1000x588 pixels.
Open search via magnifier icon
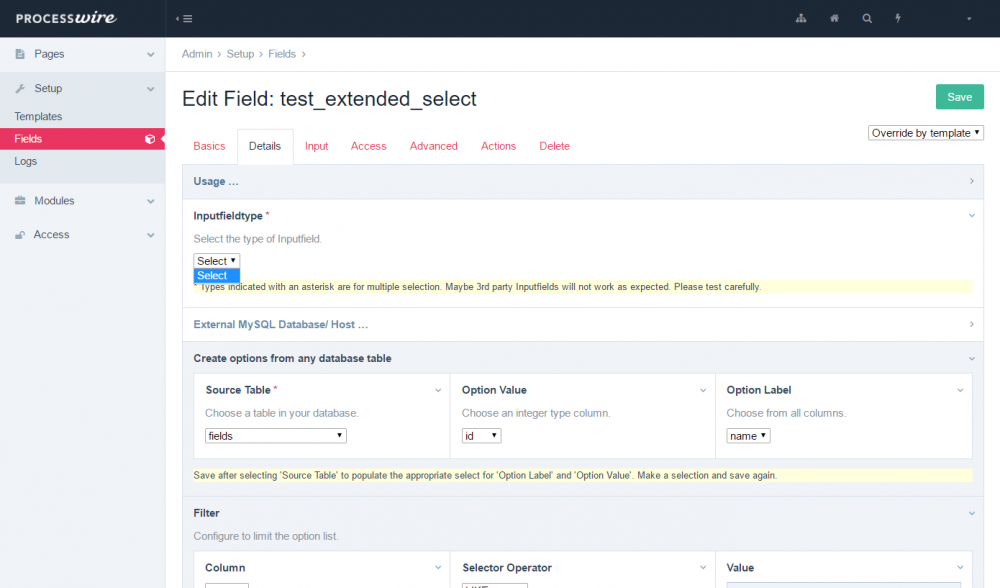click(x=867, y=19)
